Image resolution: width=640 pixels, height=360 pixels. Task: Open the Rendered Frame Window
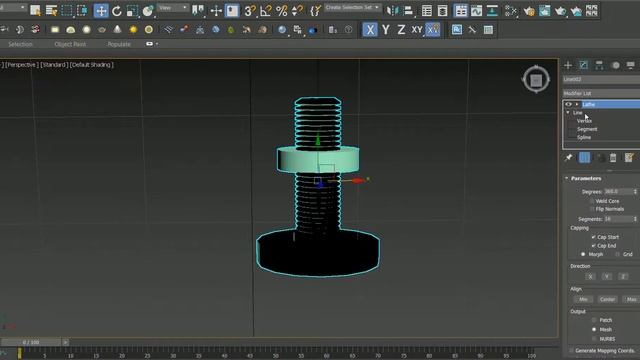tap(544, 11)
